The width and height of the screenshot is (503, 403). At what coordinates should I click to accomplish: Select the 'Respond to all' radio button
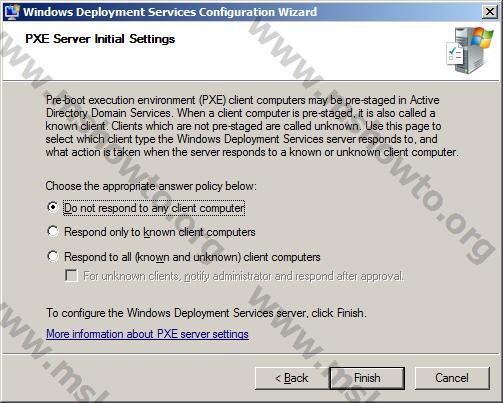coord(53,256)
